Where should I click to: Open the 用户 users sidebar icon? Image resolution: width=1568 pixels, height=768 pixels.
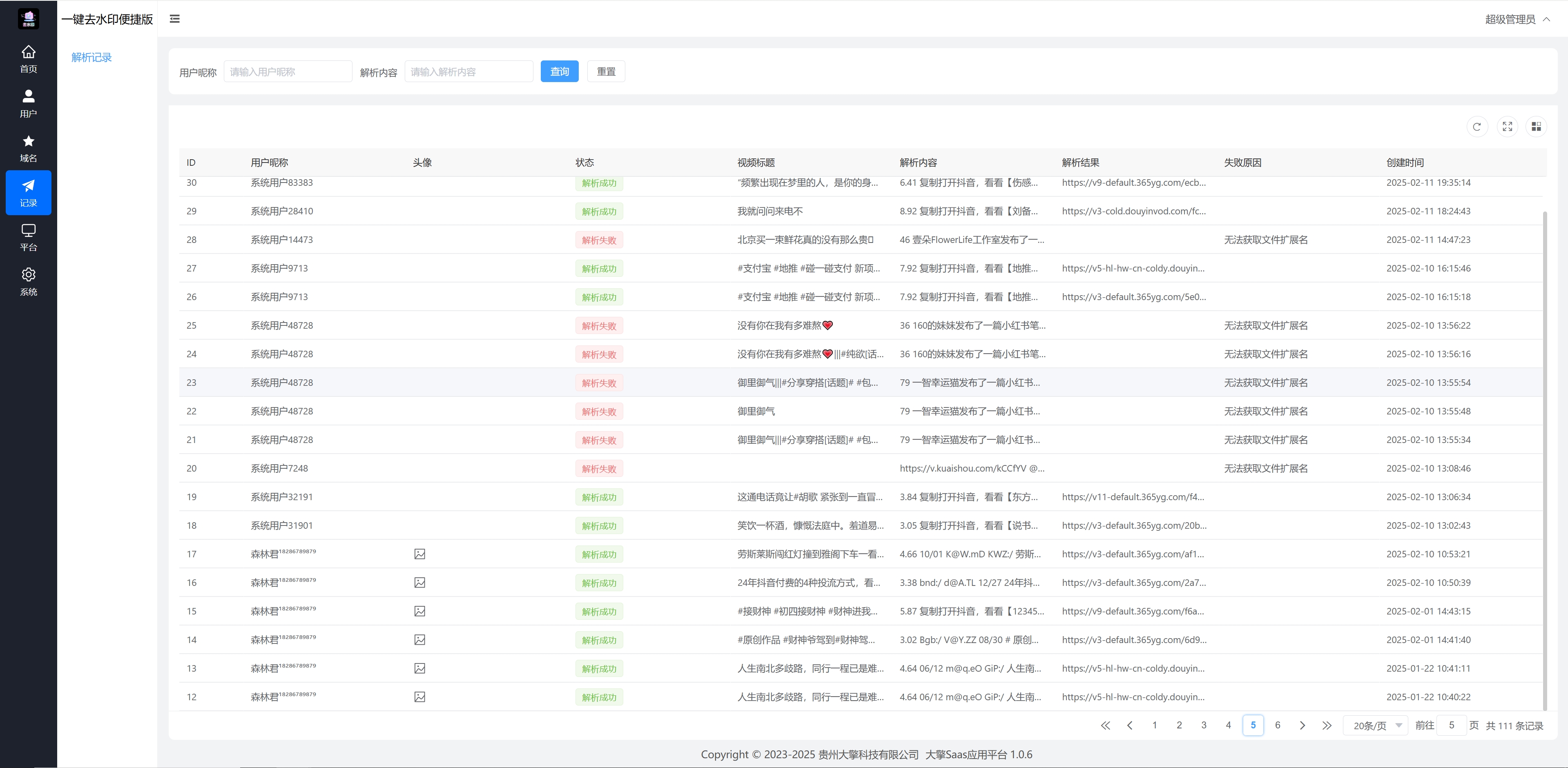(x=28, y=104)
